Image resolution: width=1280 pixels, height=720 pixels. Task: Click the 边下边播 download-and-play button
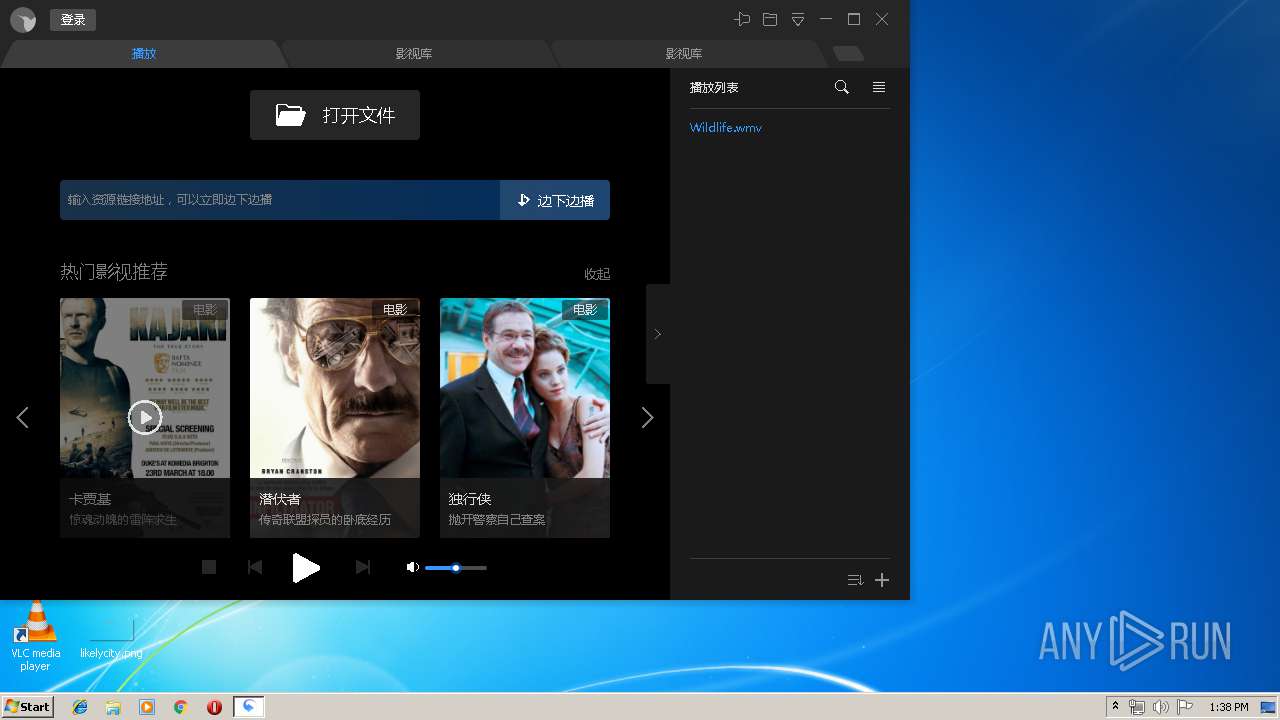pos(555,200)
